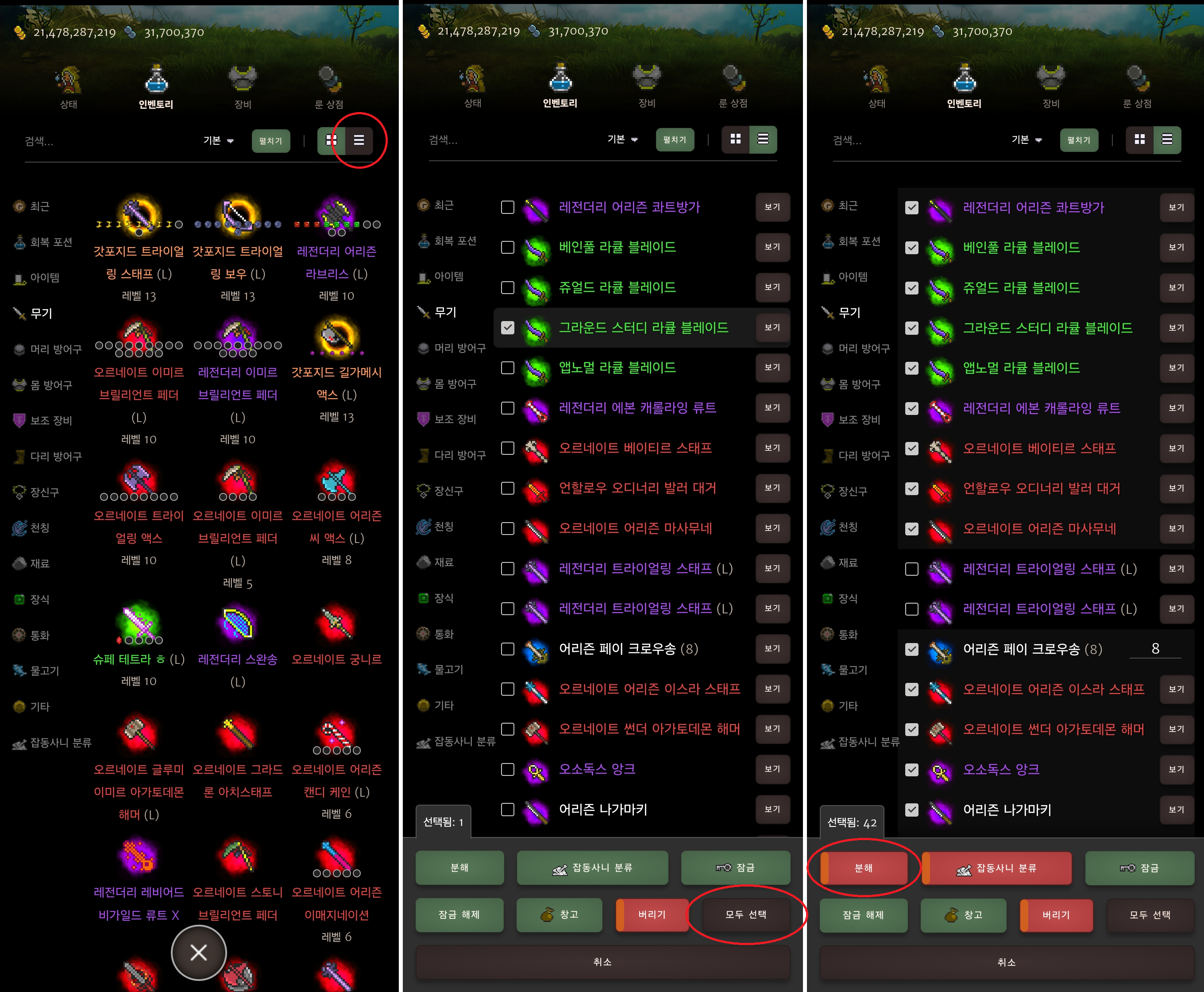Open 룬 상점 tab in left panel
Screen dimensions: 1204x992
click(x=329, y=87)
